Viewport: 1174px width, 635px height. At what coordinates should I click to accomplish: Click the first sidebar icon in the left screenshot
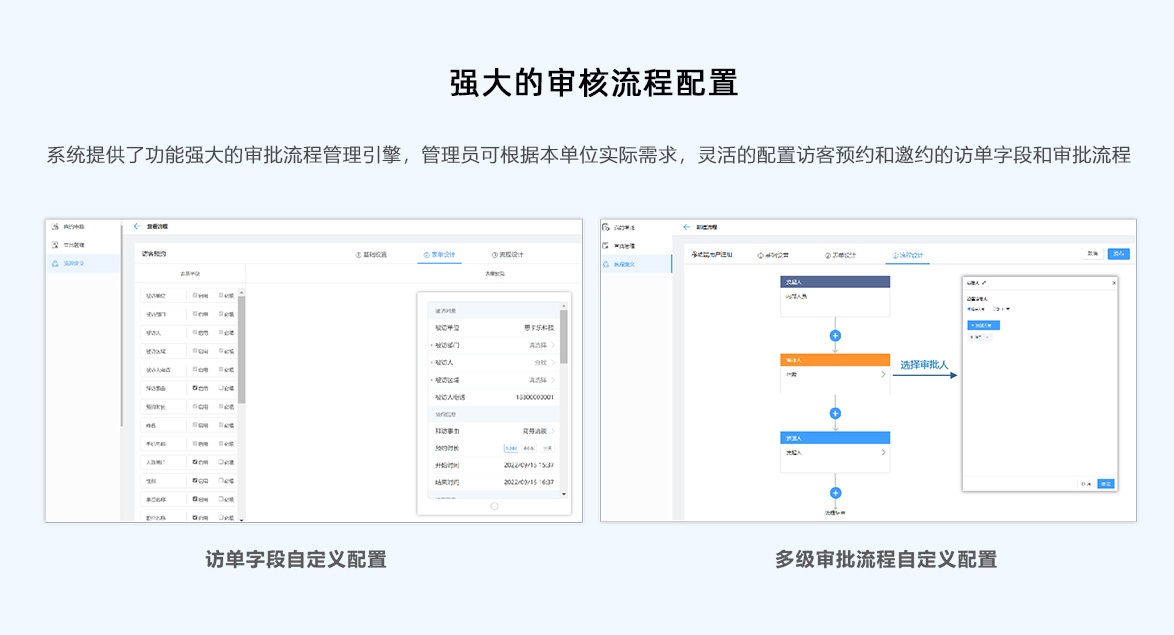click(x=56, y=227)
